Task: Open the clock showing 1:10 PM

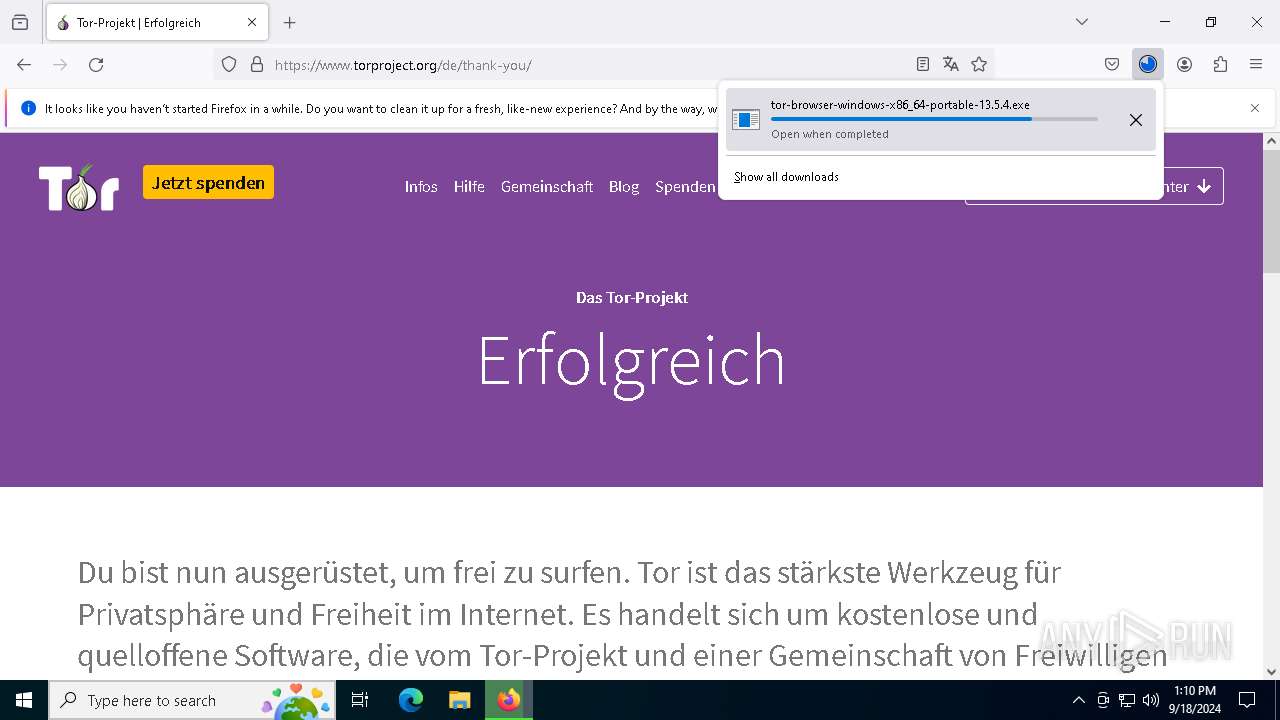Action: (1195, 700)
